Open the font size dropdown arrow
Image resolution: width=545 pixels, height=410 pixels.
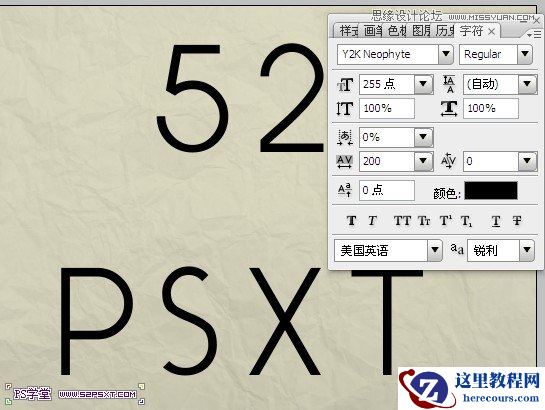(423, 84)
